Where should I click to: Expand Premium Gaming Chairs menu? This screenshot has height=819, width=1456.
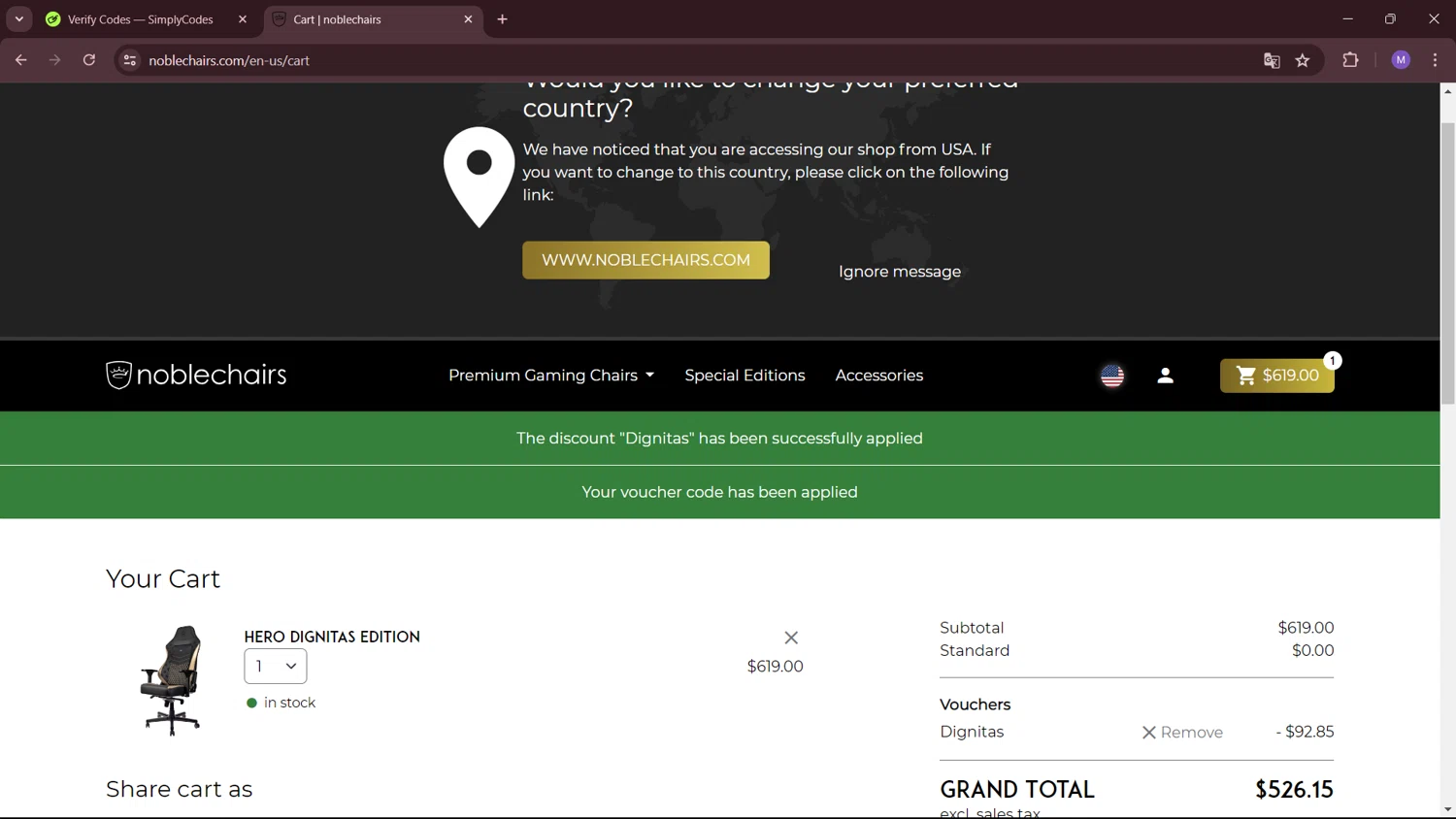click(x=551, y=376)
